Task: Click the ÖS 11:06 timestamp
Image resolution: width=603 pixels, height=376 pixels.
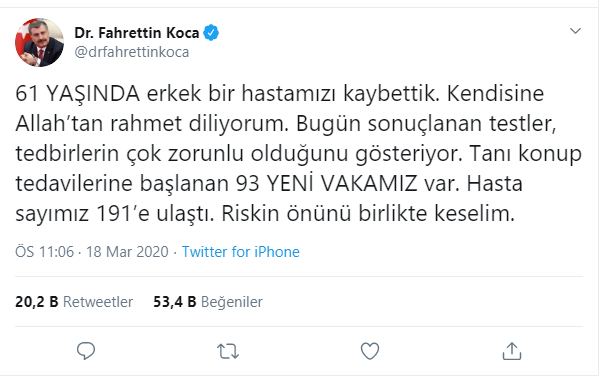Action: tap(44, 252)
